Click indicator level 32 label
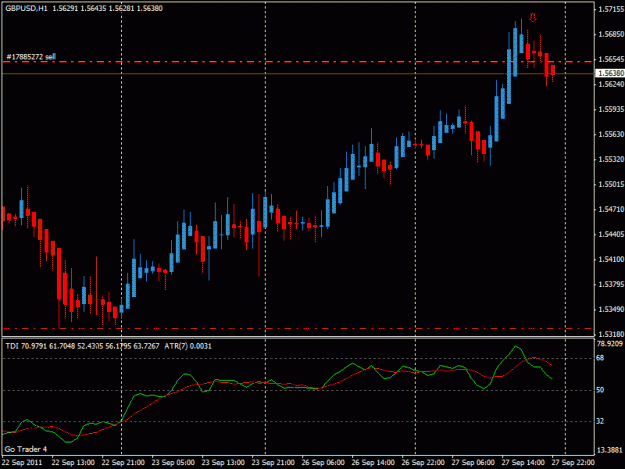This screenshot has width=625, height=469. pos(600,421)
